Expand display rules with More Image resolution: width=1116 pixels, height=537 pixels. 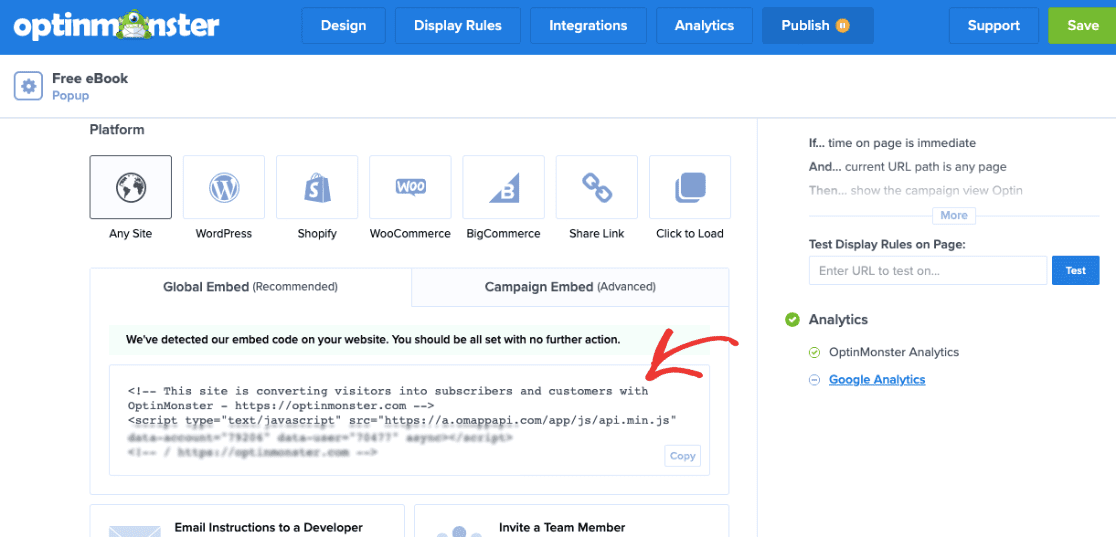pyautogui.click(x=954, y=215)
